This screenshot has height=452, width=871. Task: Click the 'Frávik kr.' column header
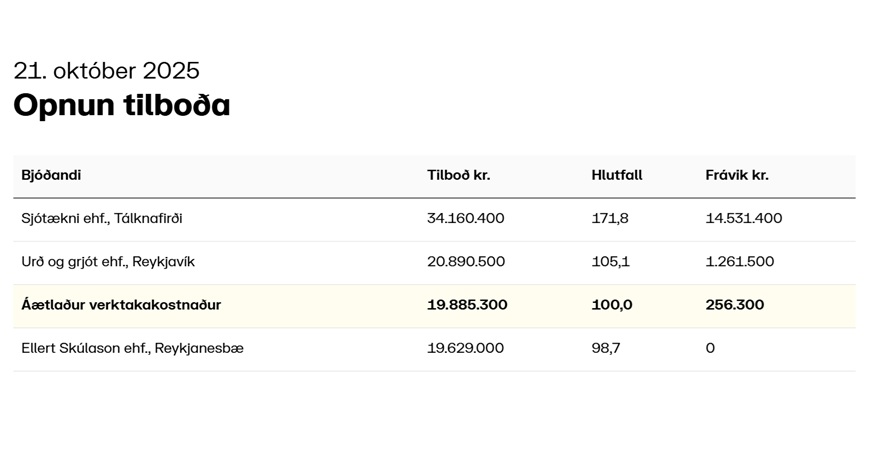pos(736,175)
